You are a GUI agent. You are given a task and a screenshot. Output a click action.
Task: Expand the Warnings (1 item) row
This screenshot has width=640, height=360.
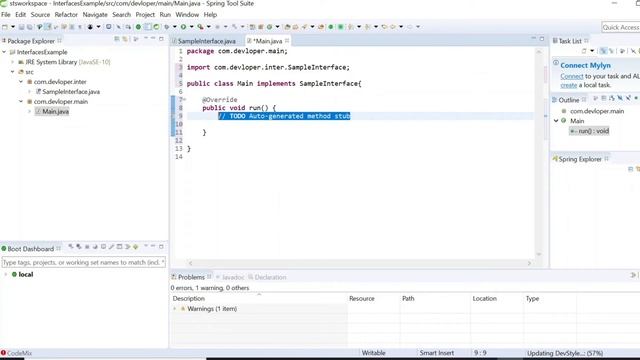(175, 309)
